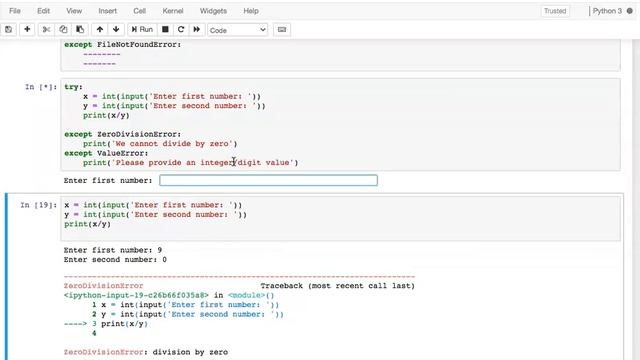Open the Edit menu
The width and height of the screenshot is (640, 360).
(x=43, y=11)
